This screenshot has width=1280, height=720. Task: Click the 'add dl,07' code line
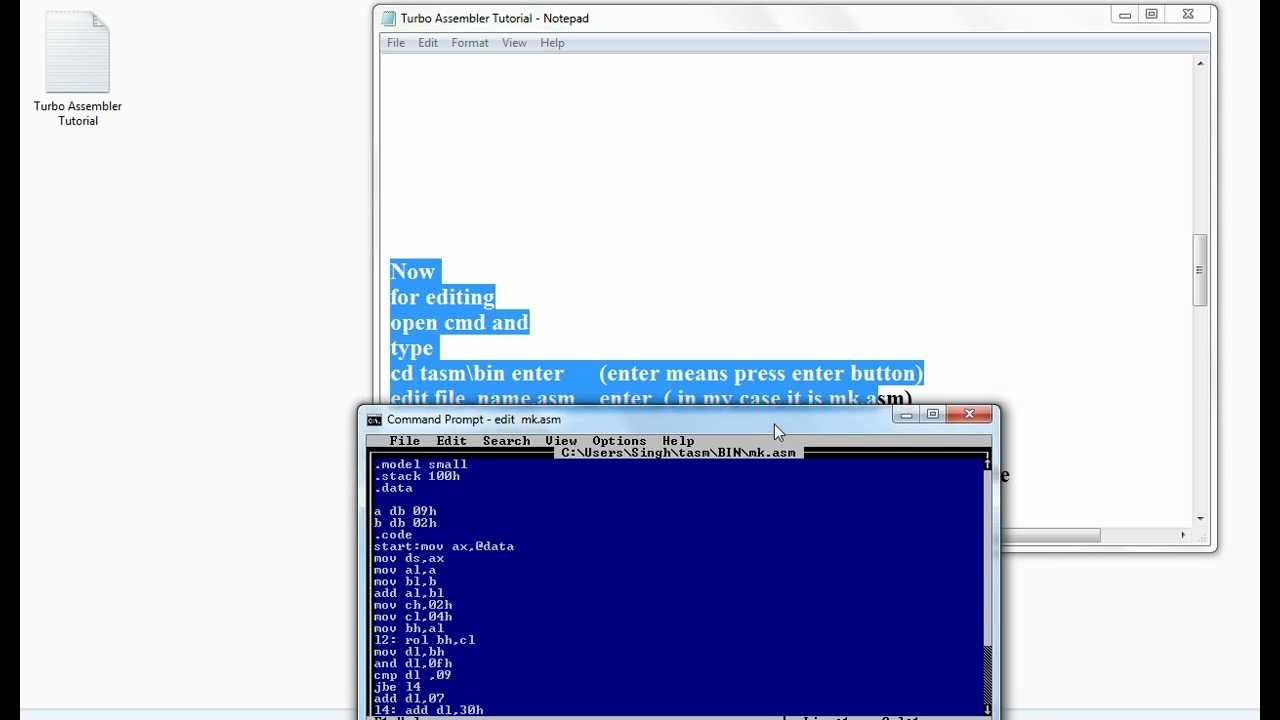coord(409,699)
